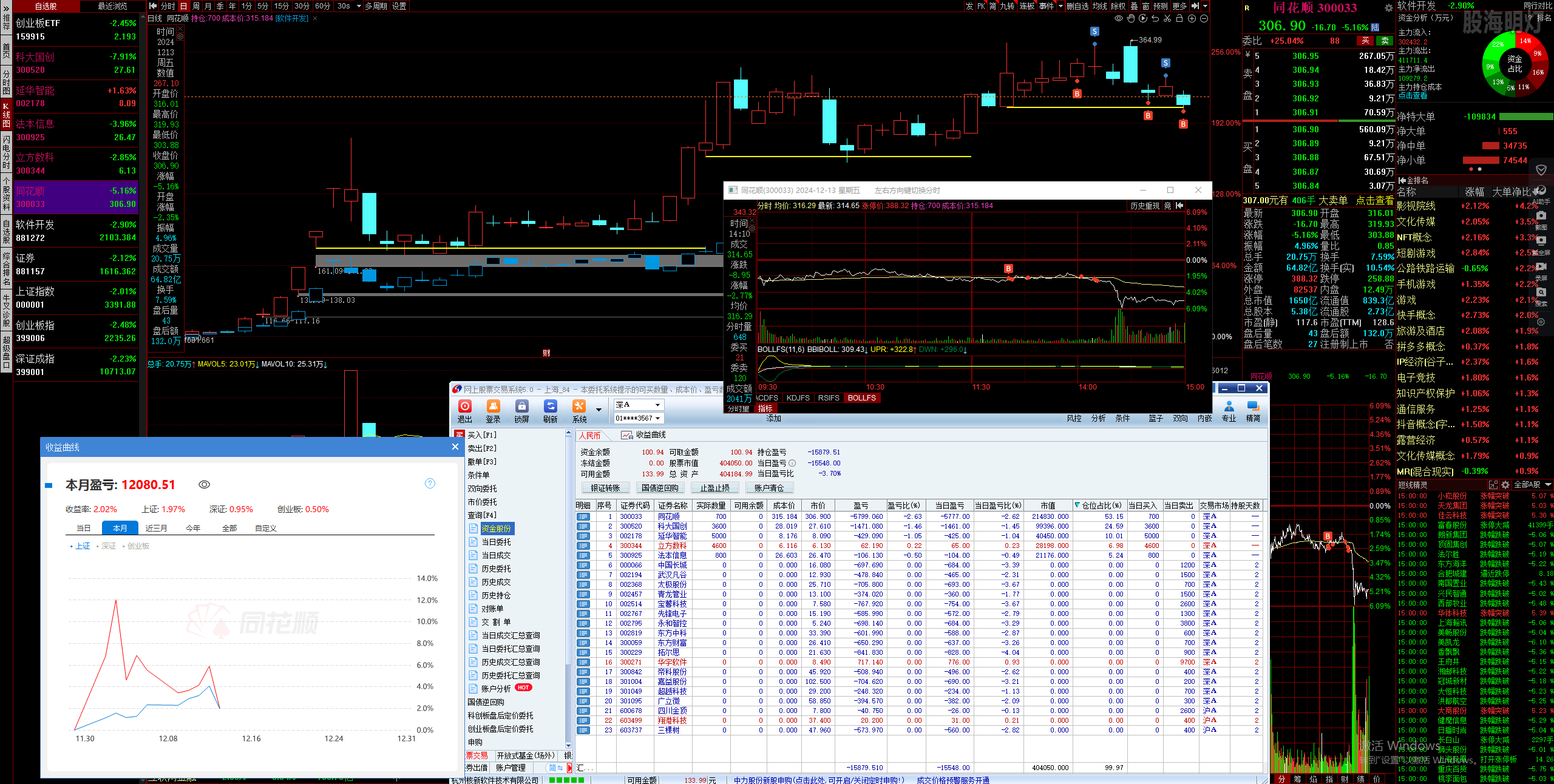Select the BOLLFS indicator tab in intraday window
Image resolution: width=1554 pixels, height=784 pixels.
[x=862, y=398]
